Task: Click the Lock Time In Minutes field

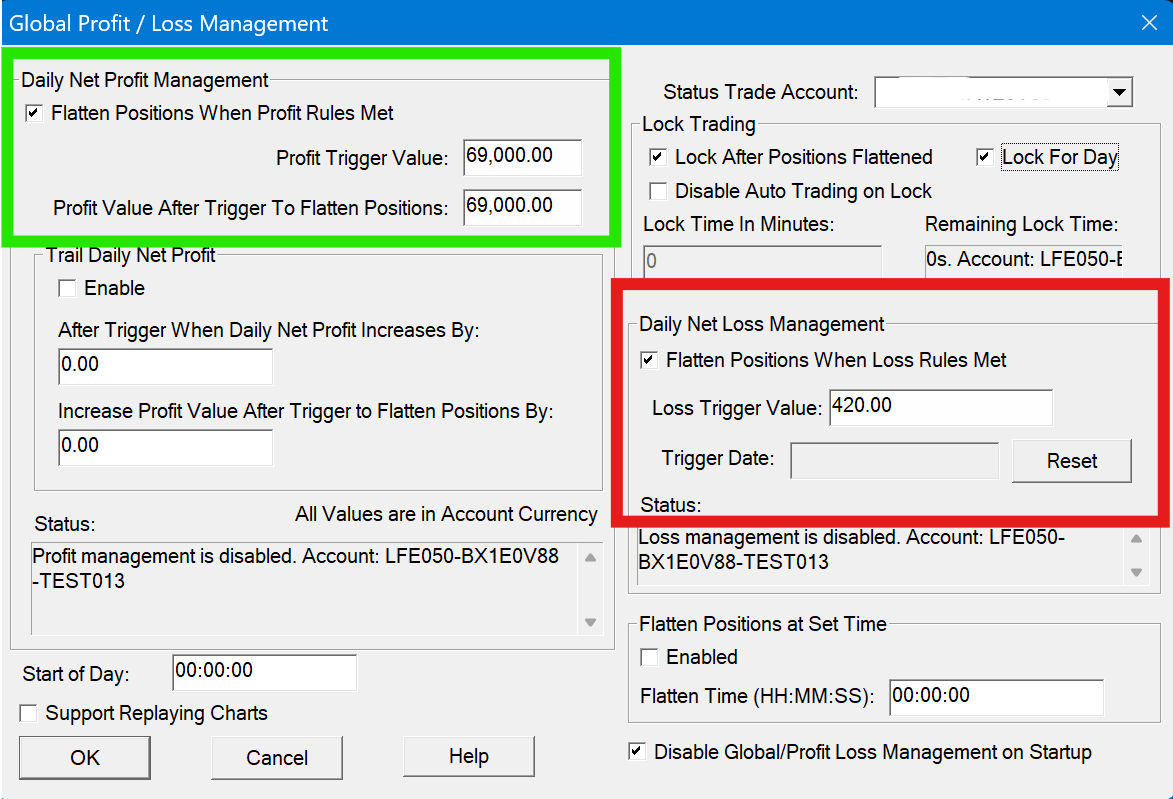Action: [762, 261]
